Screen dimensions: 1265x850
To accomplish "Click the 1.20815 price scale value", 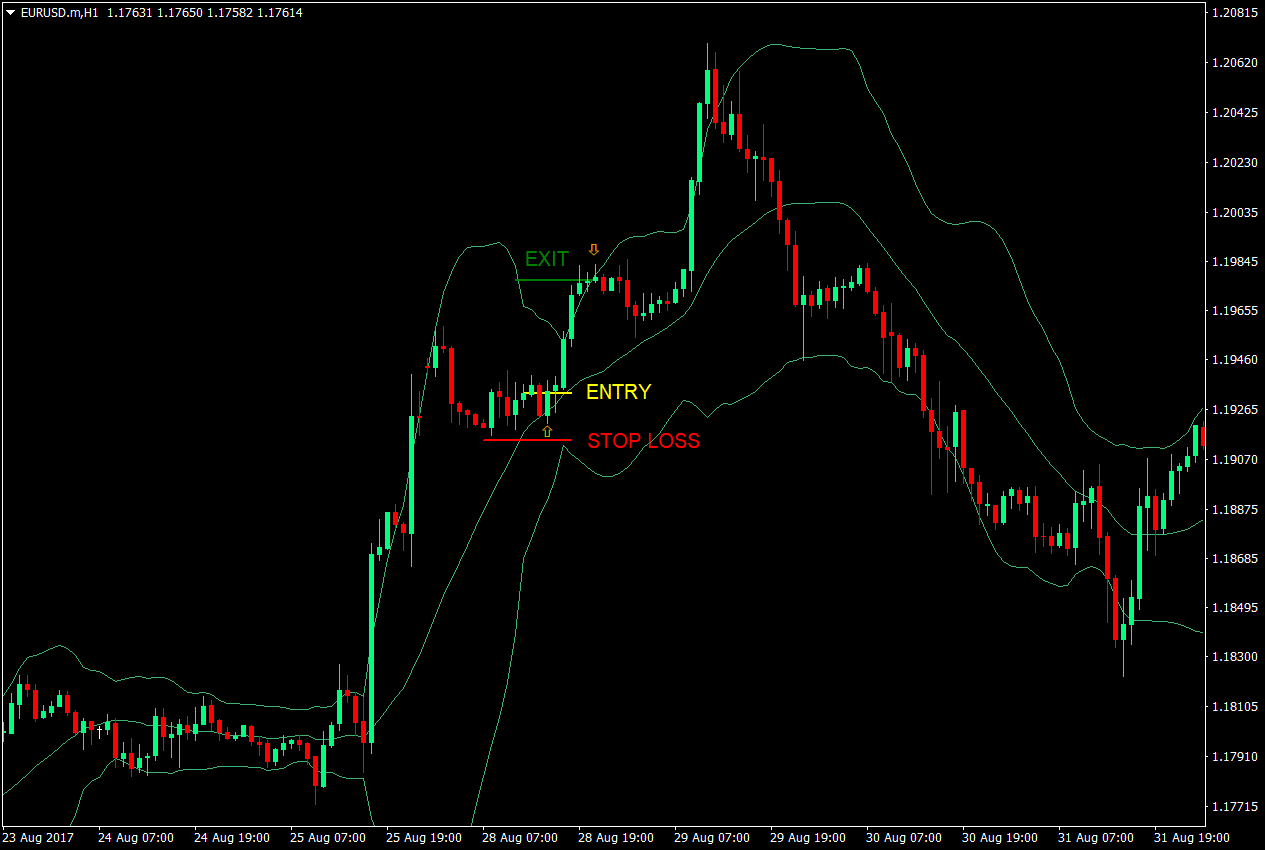I will (x=1237, y=12).
